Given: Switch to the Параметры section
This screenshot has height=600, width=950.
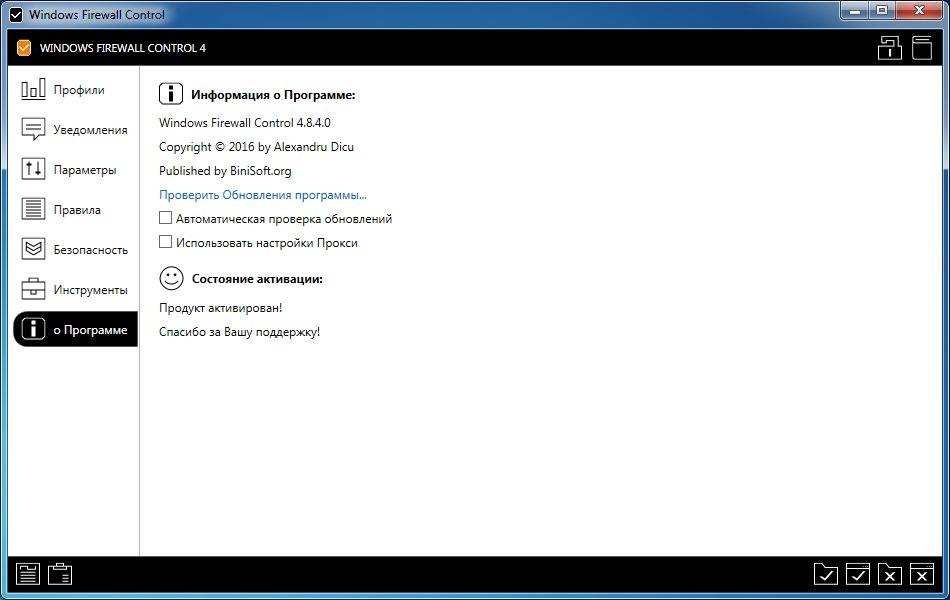Looking at the screenshot, I should (x=75, y=170).
